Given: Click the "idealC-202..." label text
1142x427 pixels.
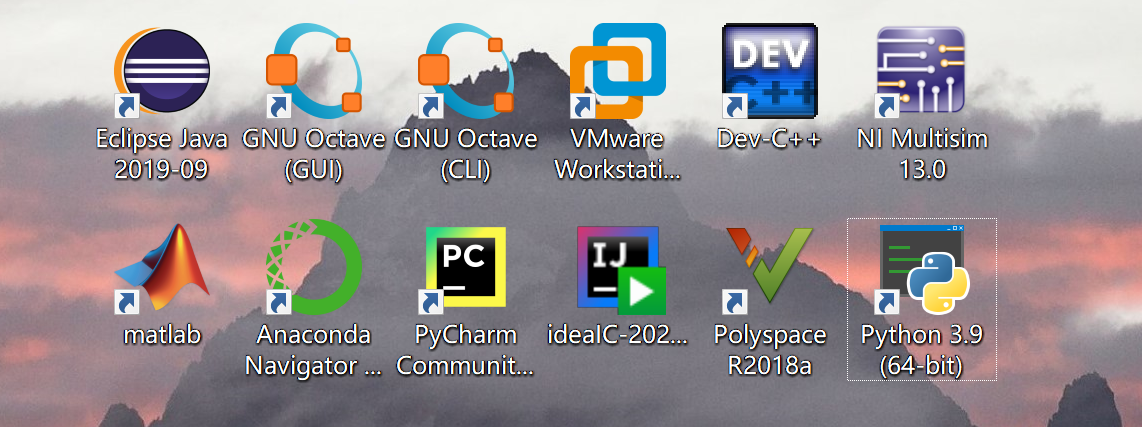Looking at the screenshot, I should (618, 335).
